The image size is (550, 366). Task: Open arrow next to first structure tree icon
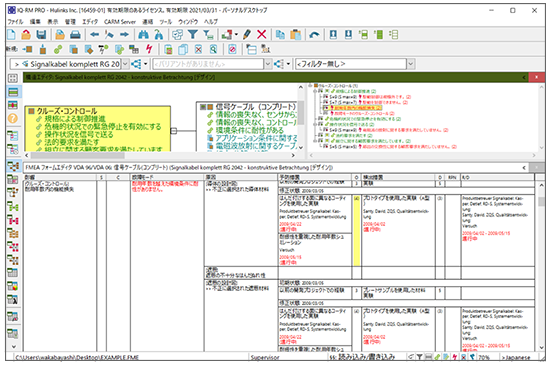[145, 64]
